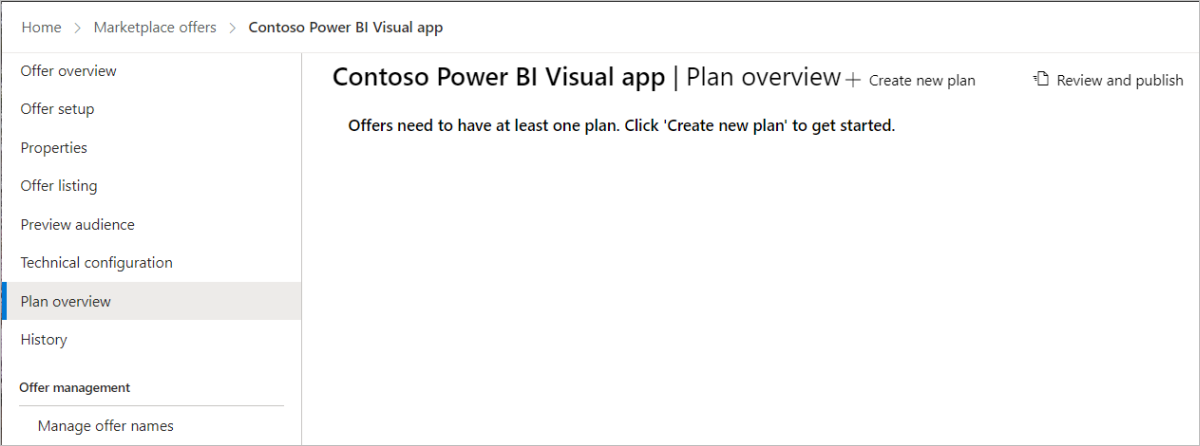Navigate to Offer setup
Image resolution: width=1200 pixels, height=446 pixels.
click(151, 109)
